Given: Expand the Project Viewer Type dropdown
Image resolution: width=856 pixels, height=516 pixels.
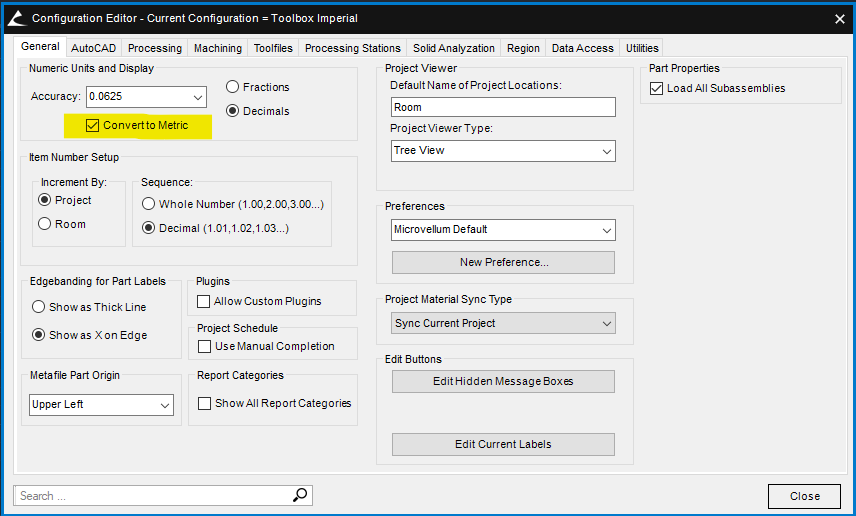Looking at the screenshot, I should click(606, 151).
